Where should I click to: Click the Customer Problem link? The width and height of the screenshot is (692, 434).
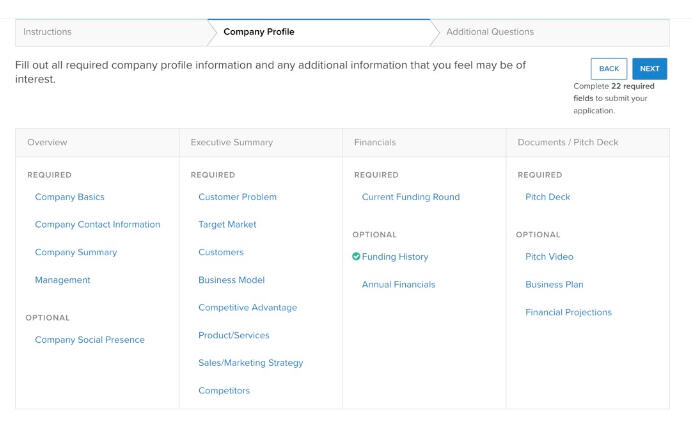coord(237,197)
